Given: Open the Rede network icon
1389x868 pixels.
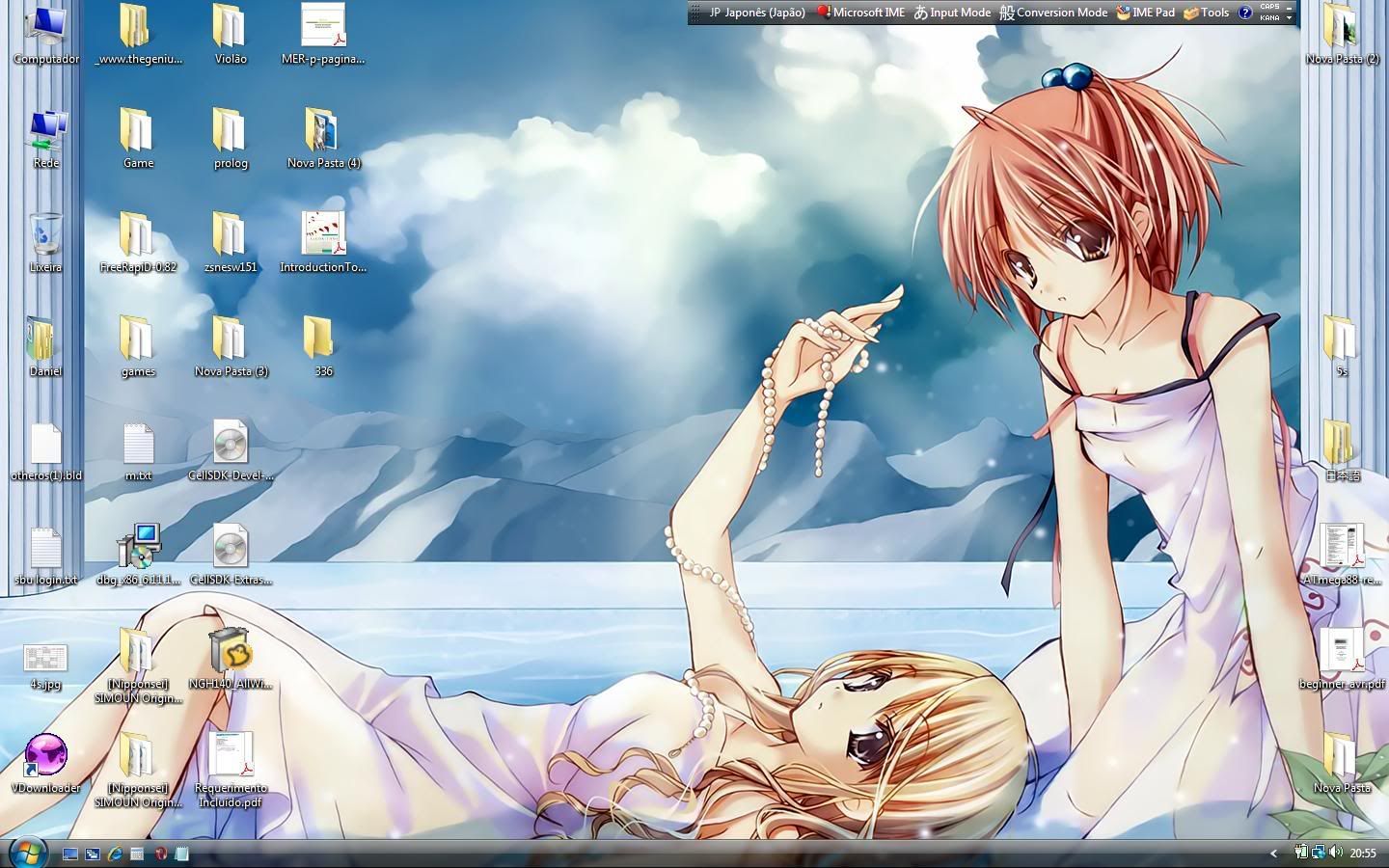Looking at the screenshot, I should (x=45, y=138).
